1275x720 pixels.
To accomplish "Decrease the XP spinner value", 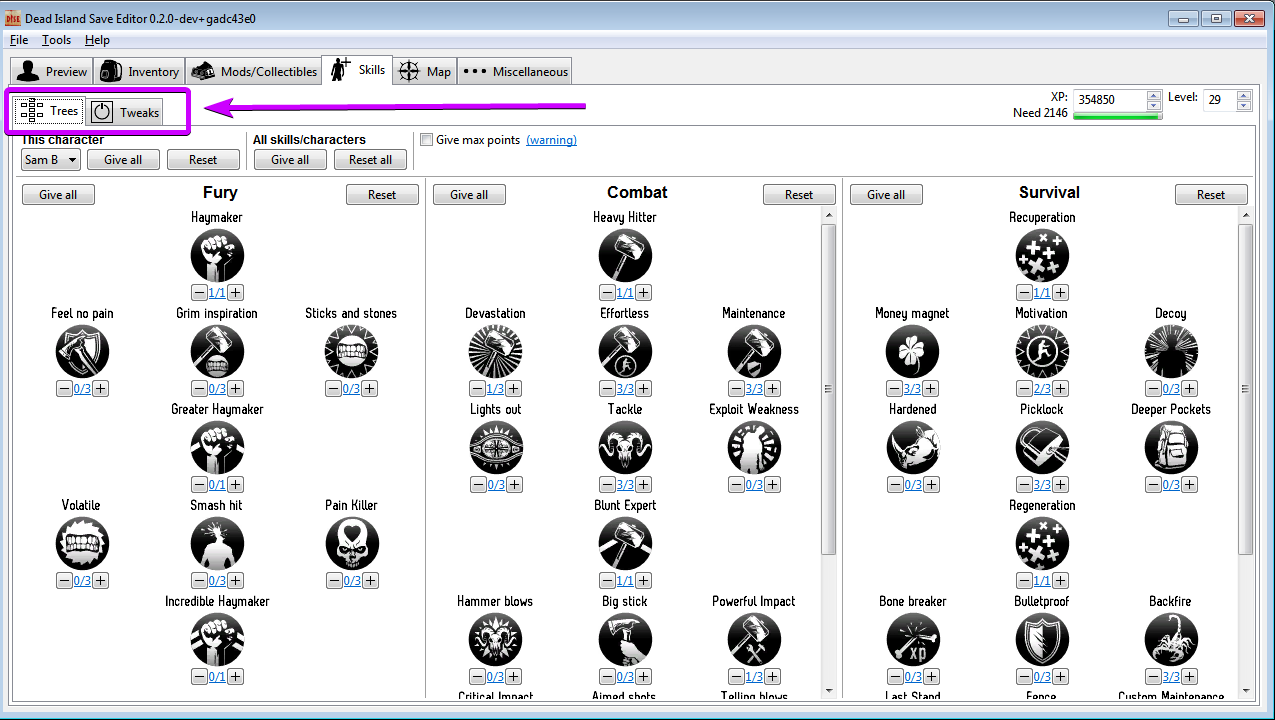I will pos(1154,105).
